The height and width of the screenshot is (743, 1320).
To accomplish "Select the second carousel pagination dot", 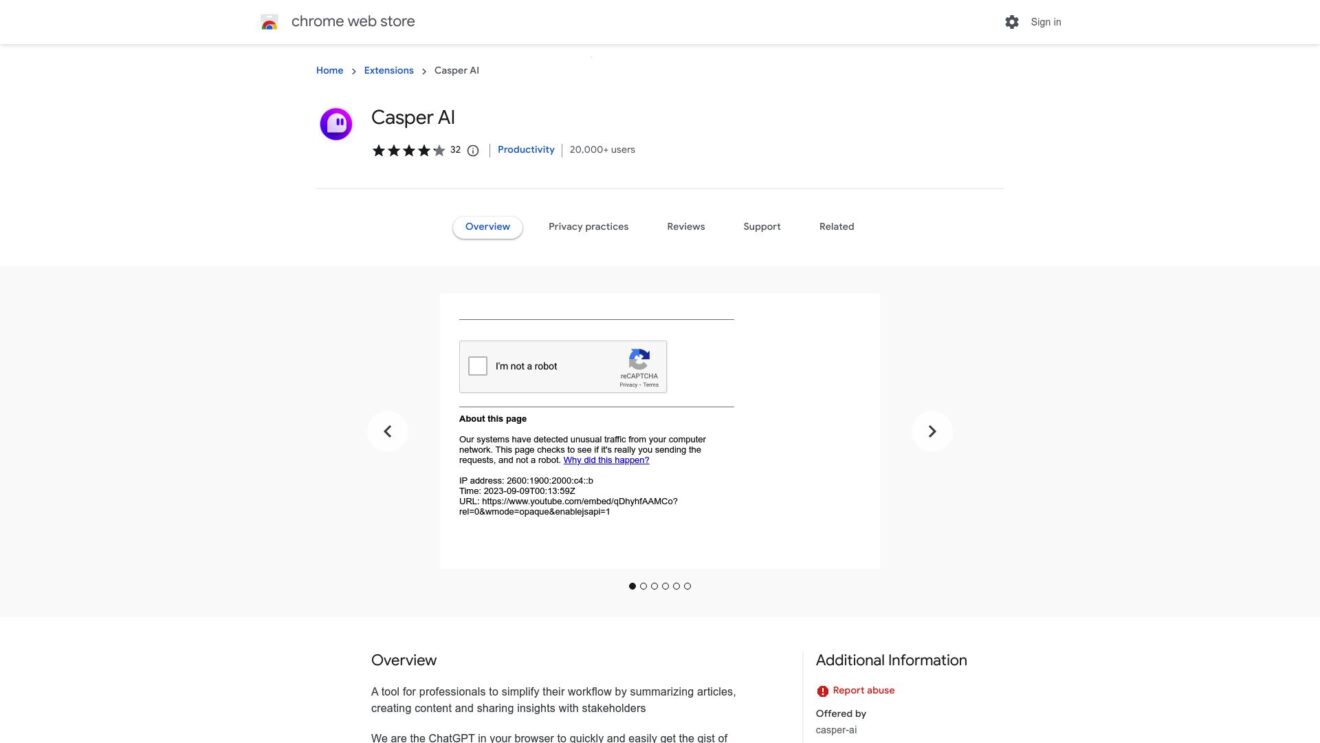I will point(643,586).
